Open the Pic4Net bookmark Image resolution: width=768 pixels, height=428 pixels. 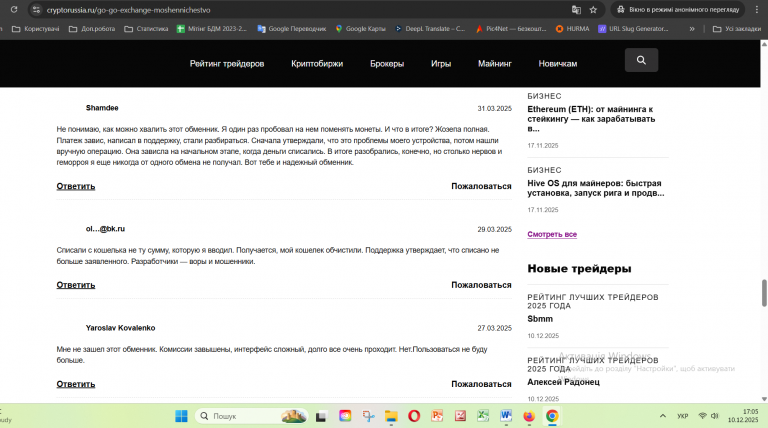point(511,29)
